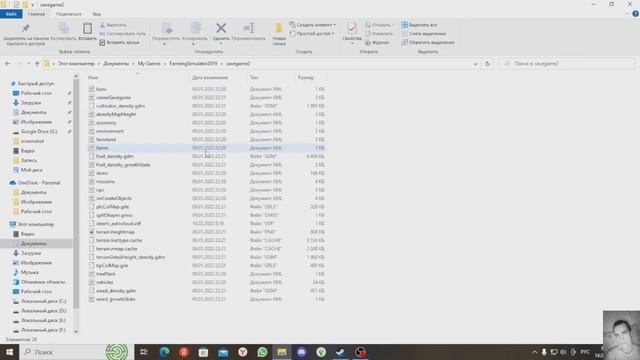
Task: Click Paste shortcut (Вставить ярлык) command
Action: (119, 42)
